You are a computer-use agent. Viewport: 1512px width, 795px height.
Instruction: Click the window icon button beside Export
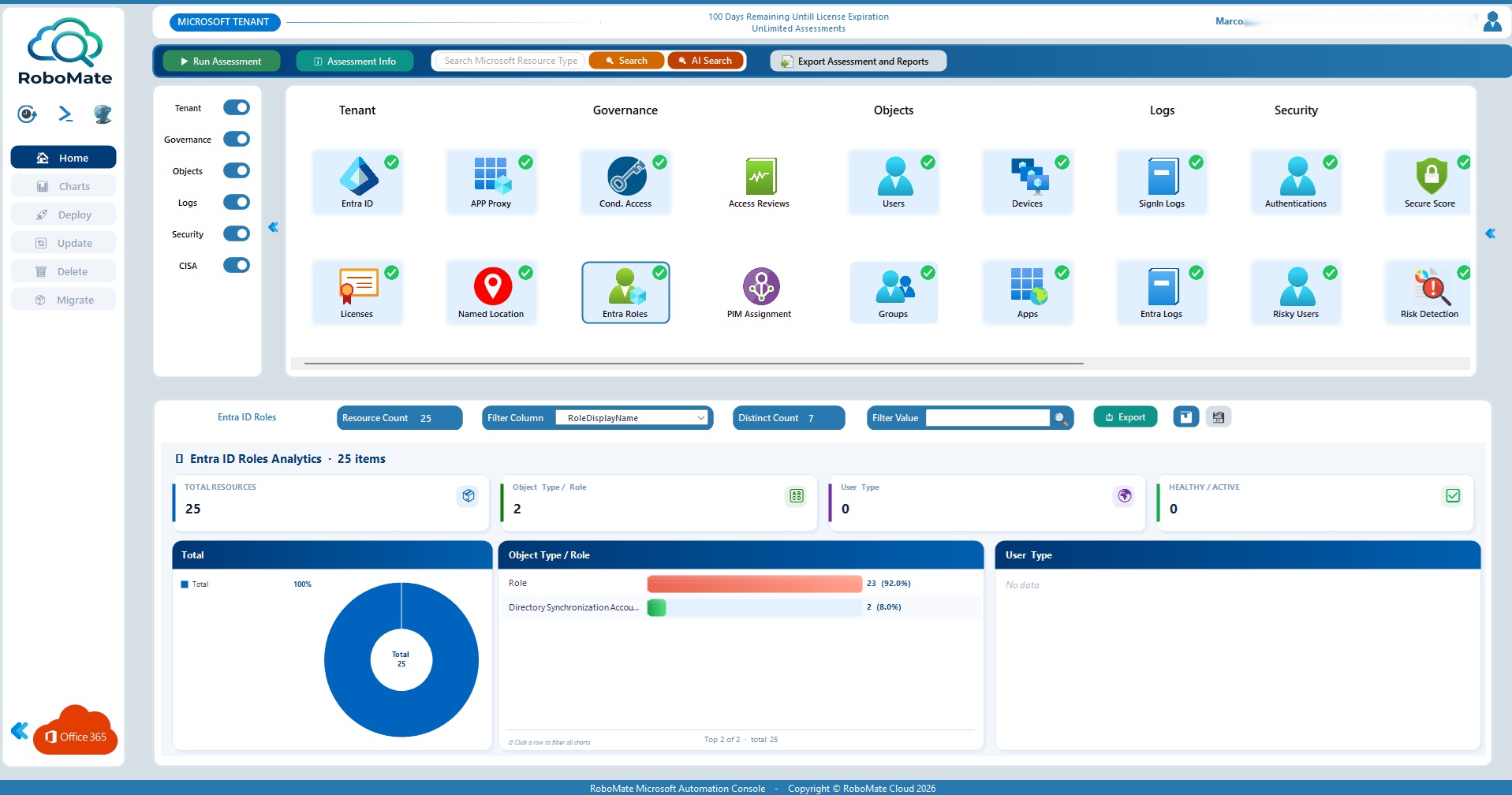click(x=1186, y=417)
